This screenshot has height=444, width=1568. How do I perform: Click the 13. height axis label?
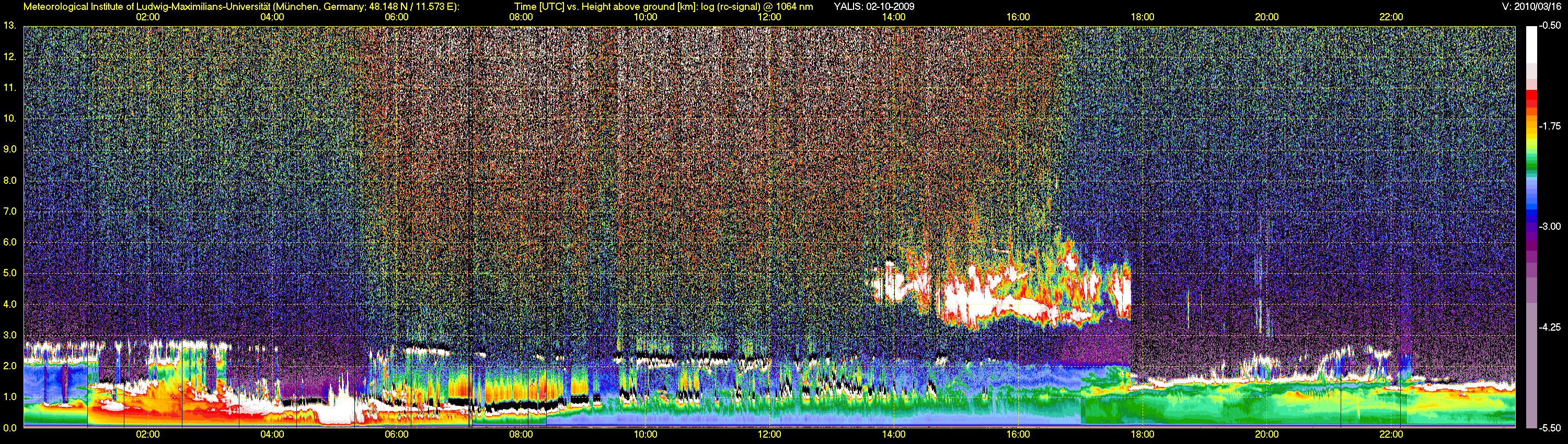pyautogui.click(x=10, y=26)
